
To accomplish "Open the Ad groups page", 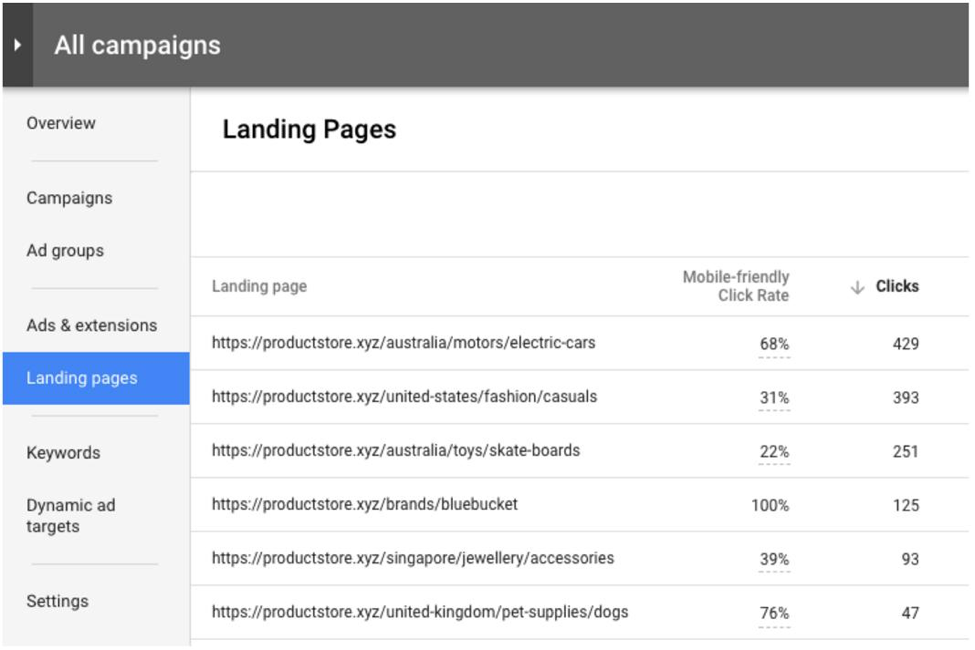I will (x=65, y=251).
